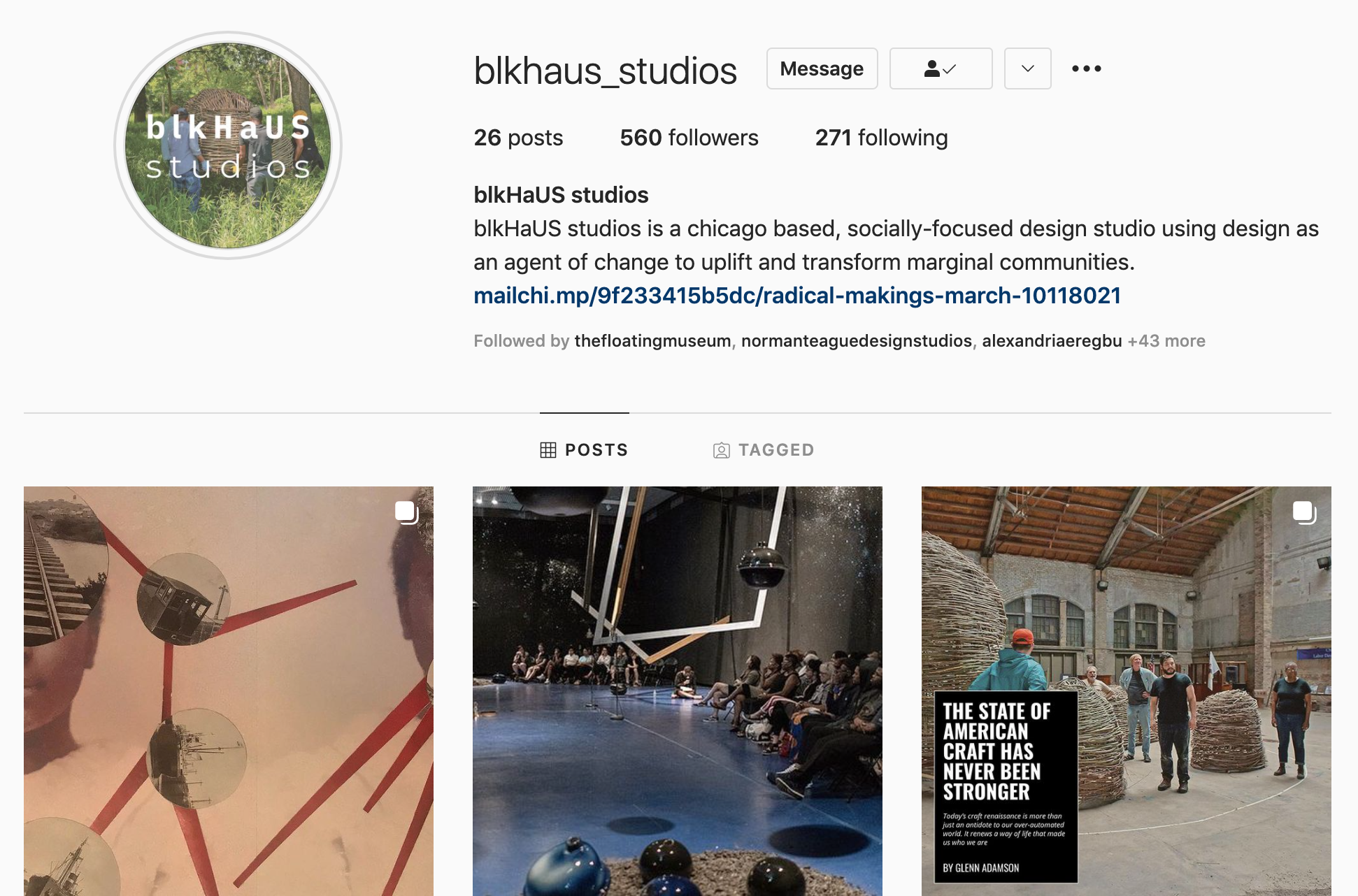Open the blkHaUS studios profile picture
This screenshot has width=1358, height=896.
228,145
